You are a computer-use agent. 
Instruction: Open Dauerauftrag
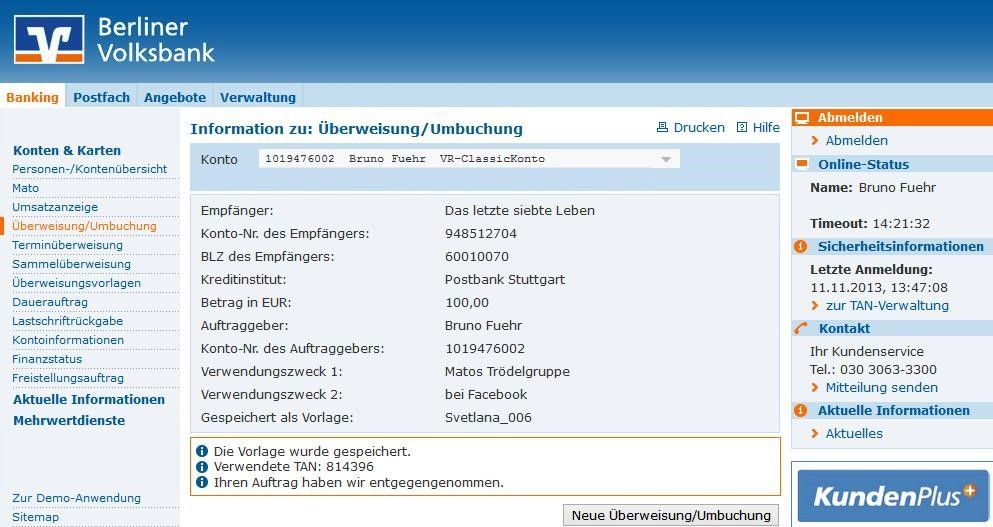[50, 302]
